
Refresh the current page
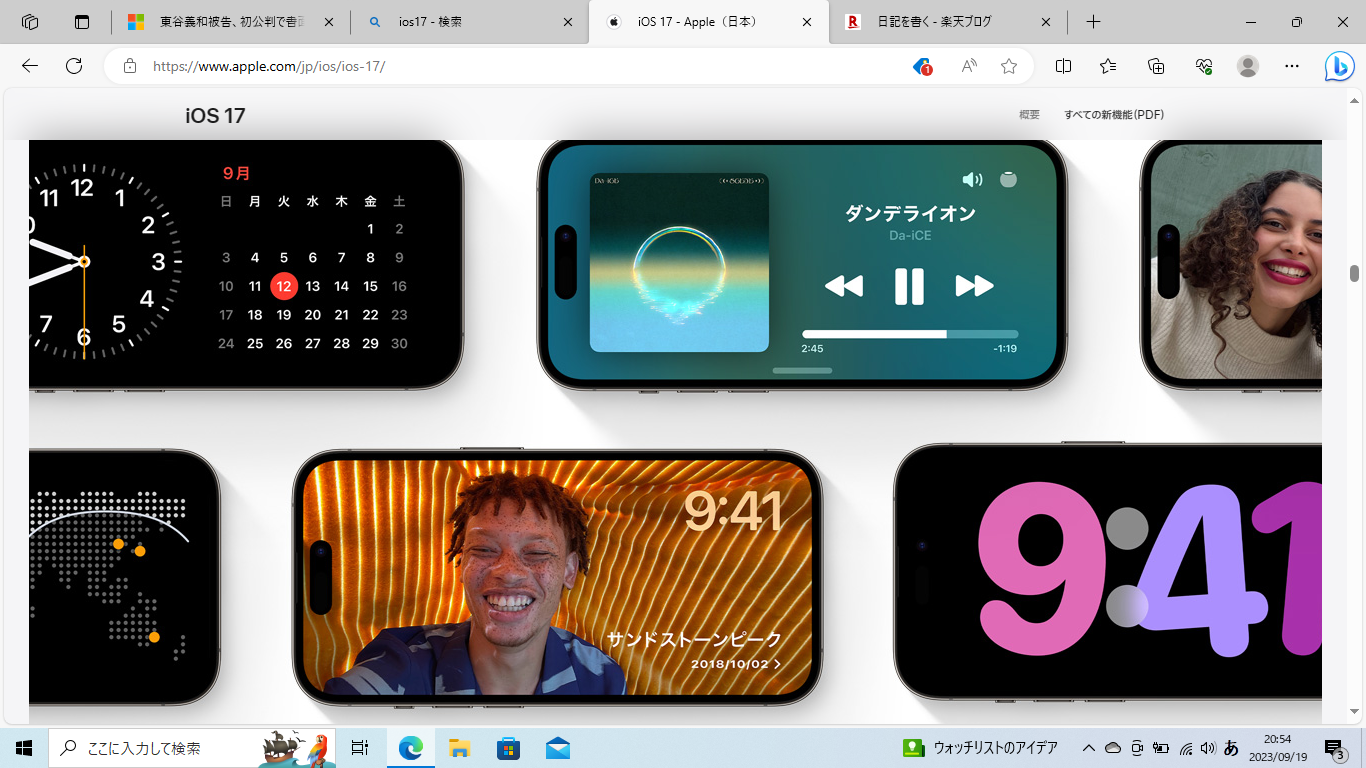(74, 66)
